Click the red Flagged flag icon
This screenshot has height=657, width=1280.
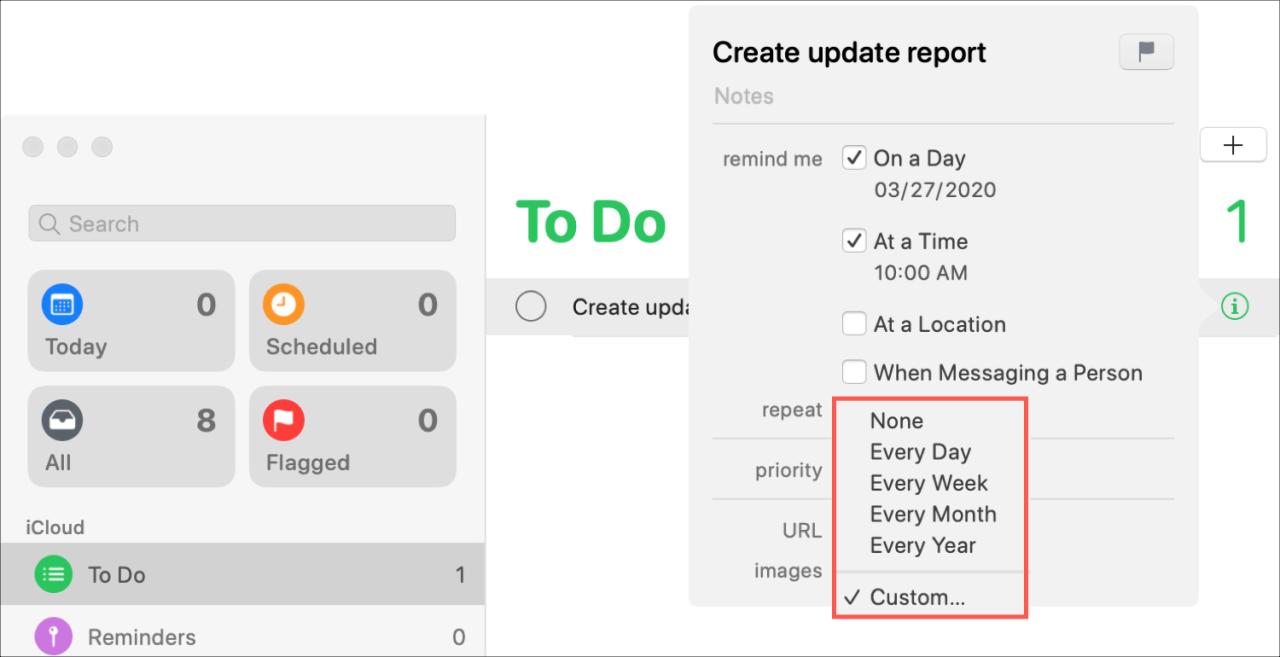(284, 420)
